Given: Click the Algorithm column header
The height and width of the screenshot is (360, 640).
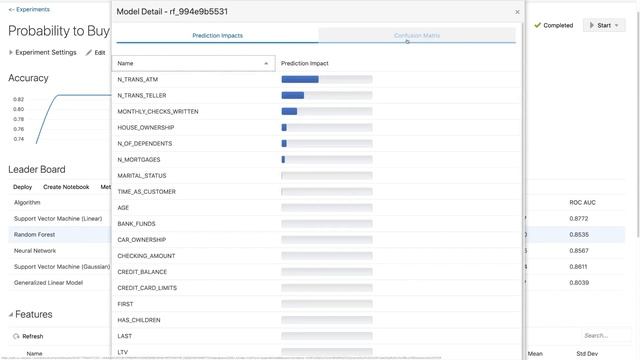Looking at the screenshot, I should 27,202.
